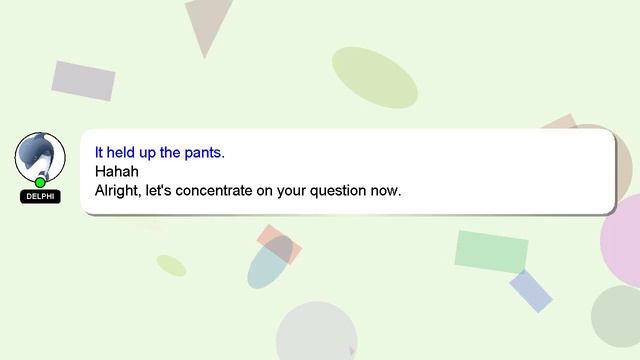Click the teal blue ellipse shape
This screenshot has width=640, height=360.
coord(269,263)
